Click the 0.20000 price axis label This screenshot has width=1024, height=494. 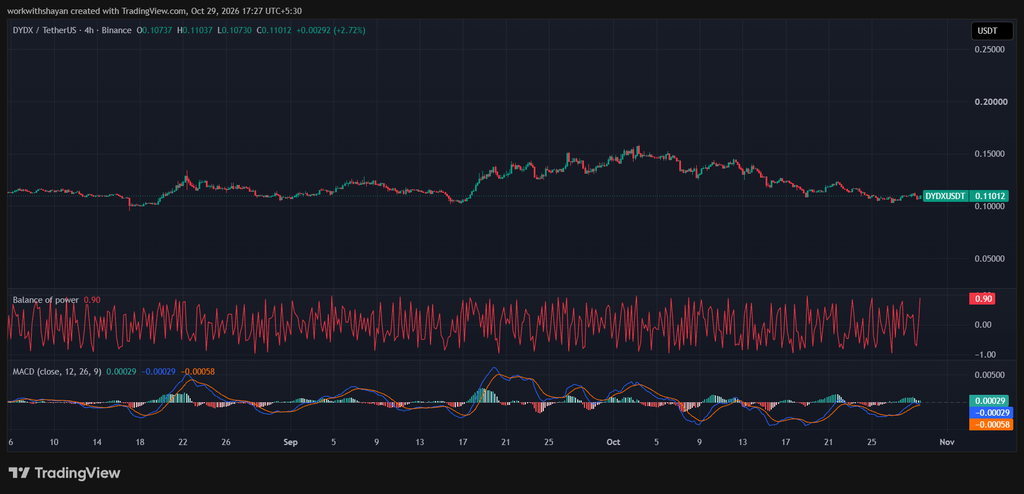[990, 102]
